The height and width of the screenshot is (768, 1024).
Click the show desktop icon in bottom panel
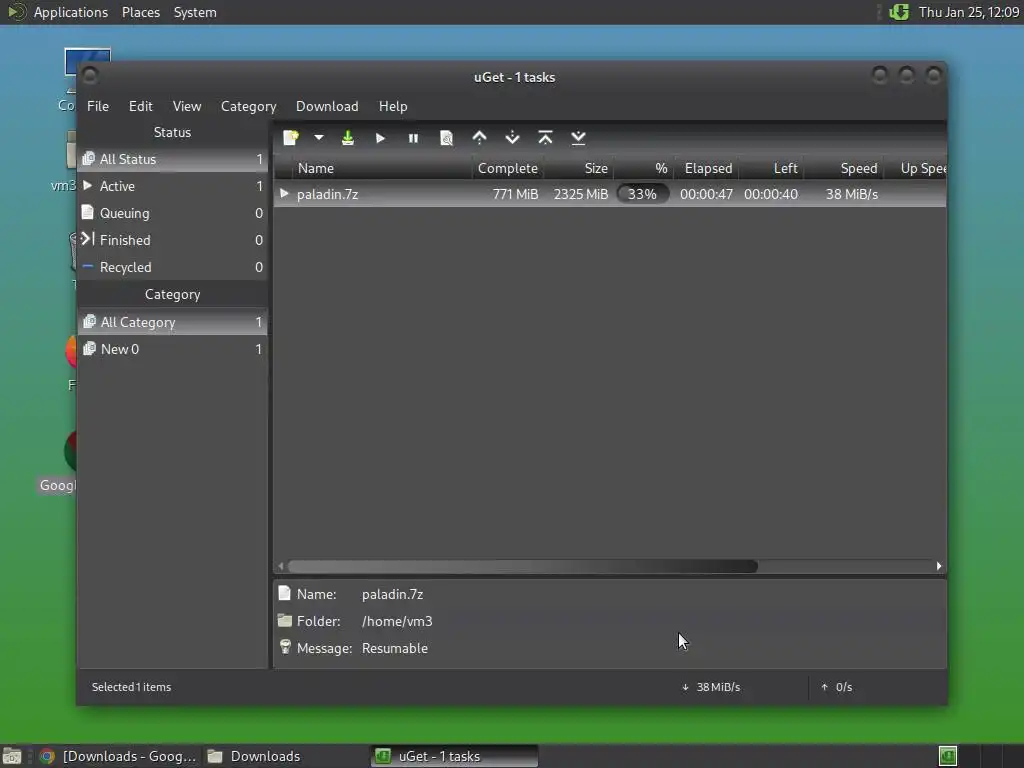click(x=12, y=756)
